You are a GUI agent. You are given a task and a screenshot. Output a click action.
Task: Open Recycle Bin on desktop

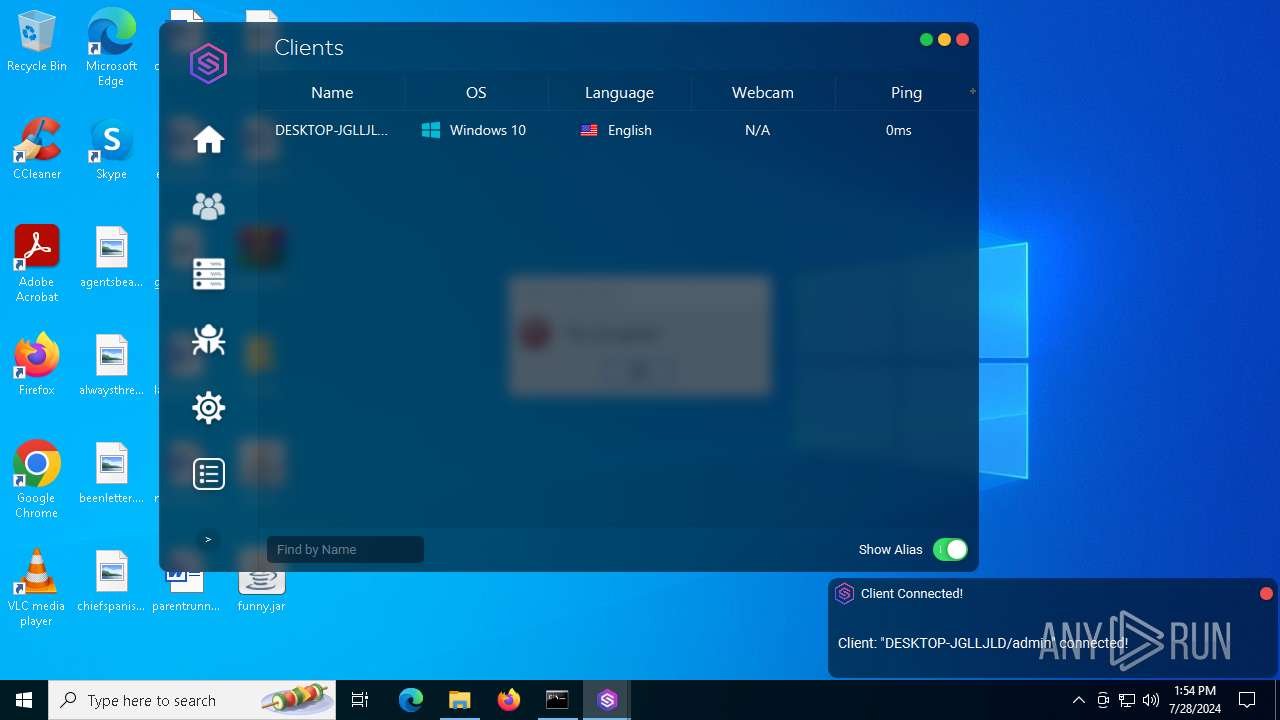tap(37, 42)
